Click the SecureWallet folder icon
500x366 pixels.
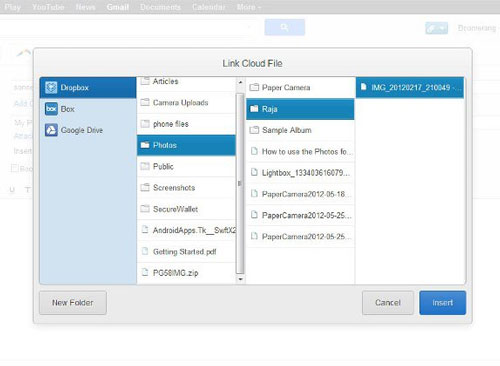click(145, 209)
